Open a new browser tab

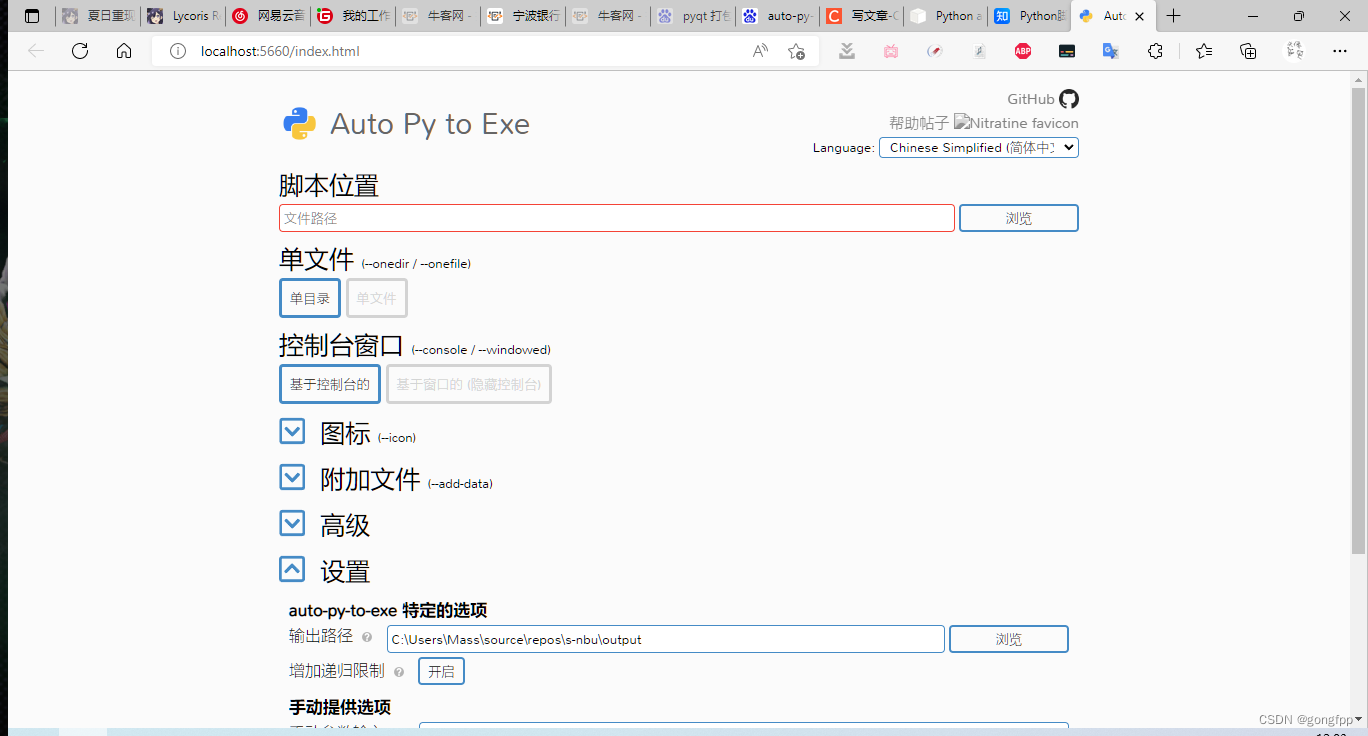pyautogui.click(x=1174, y=16)
